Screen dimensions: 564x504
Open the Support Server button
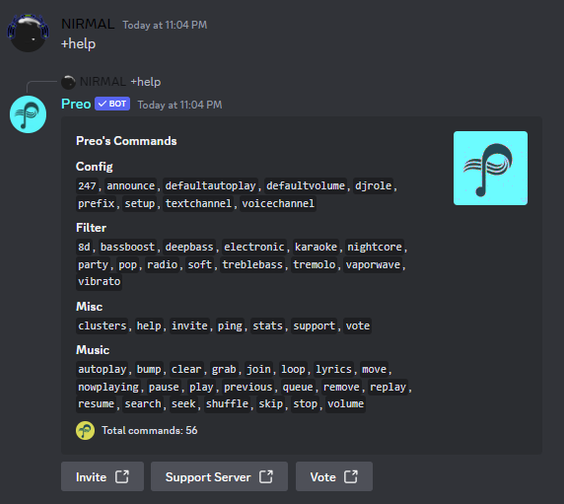219,477
